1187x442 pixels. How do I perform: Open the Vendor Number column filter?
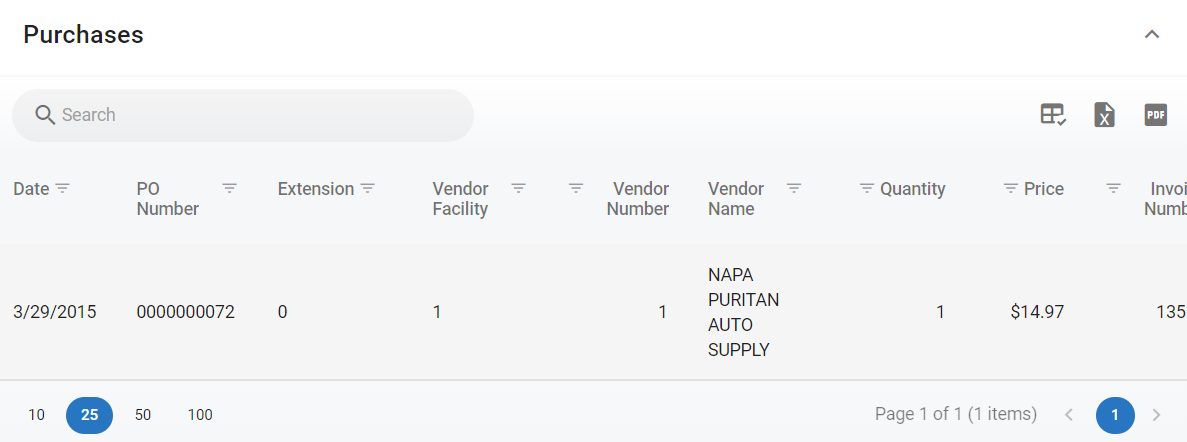(x=576, y=189)
